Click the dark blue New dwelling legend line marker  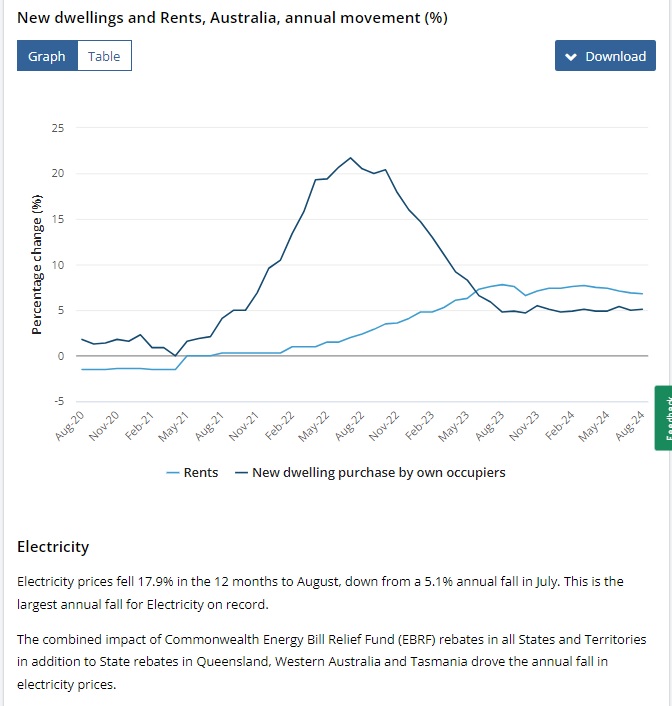pos(241,472)
